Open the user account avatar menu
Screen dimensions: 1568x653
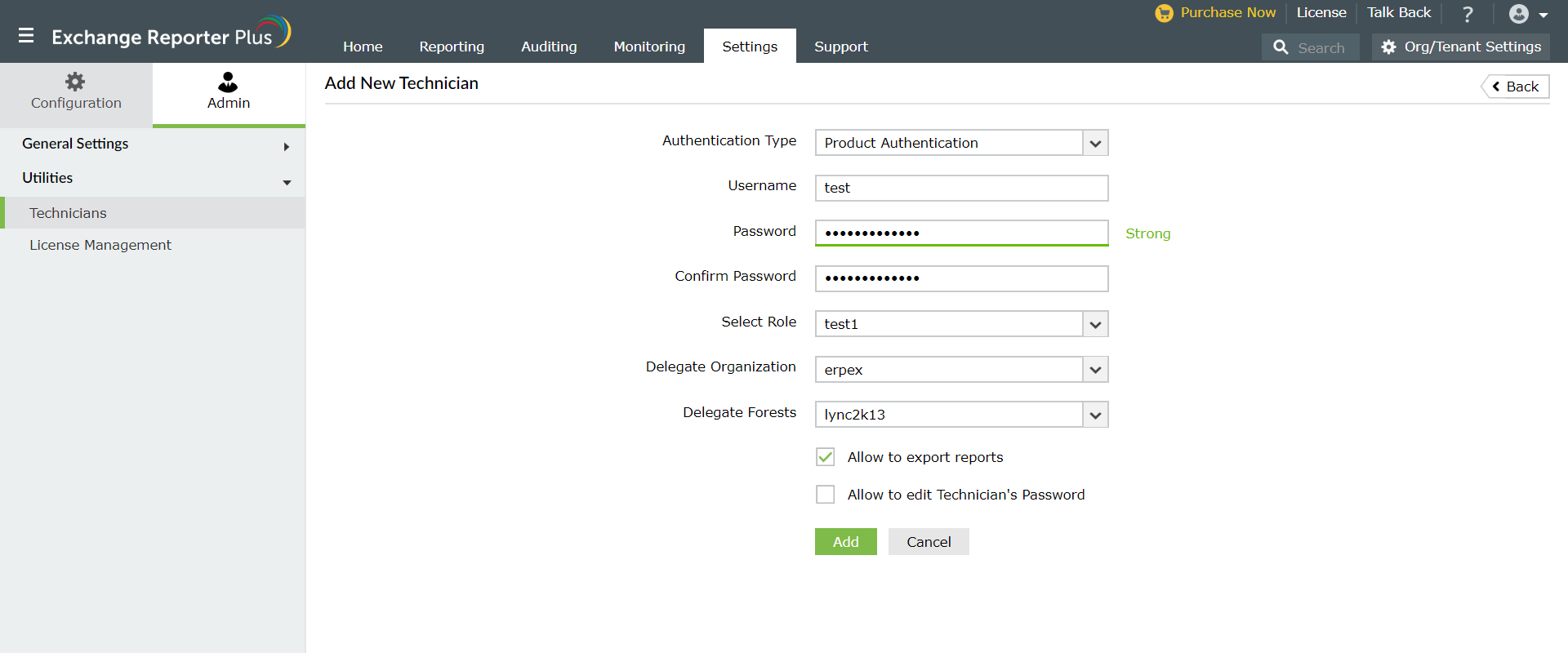pos(1519,14)
